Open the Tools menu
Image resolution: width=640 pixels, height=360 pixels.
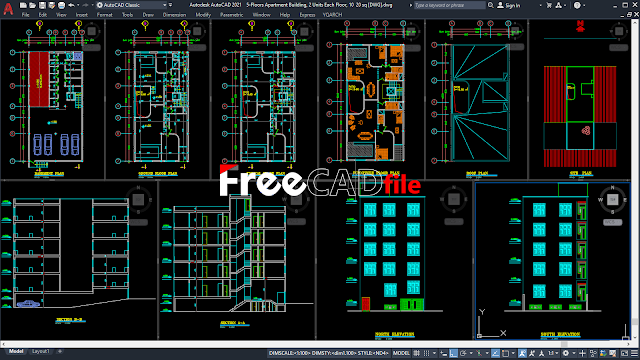127,15
